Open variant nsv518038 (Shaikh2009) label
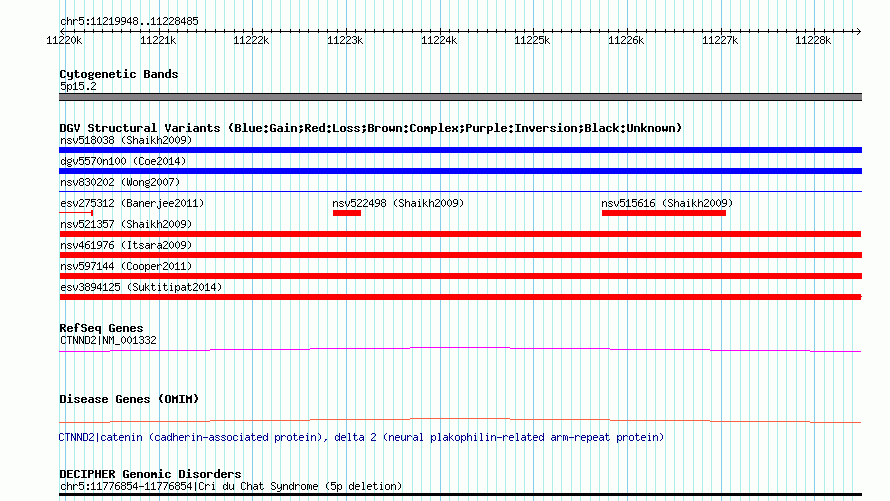The width and height of the screenshot is (890, 501). click(126, 140)
